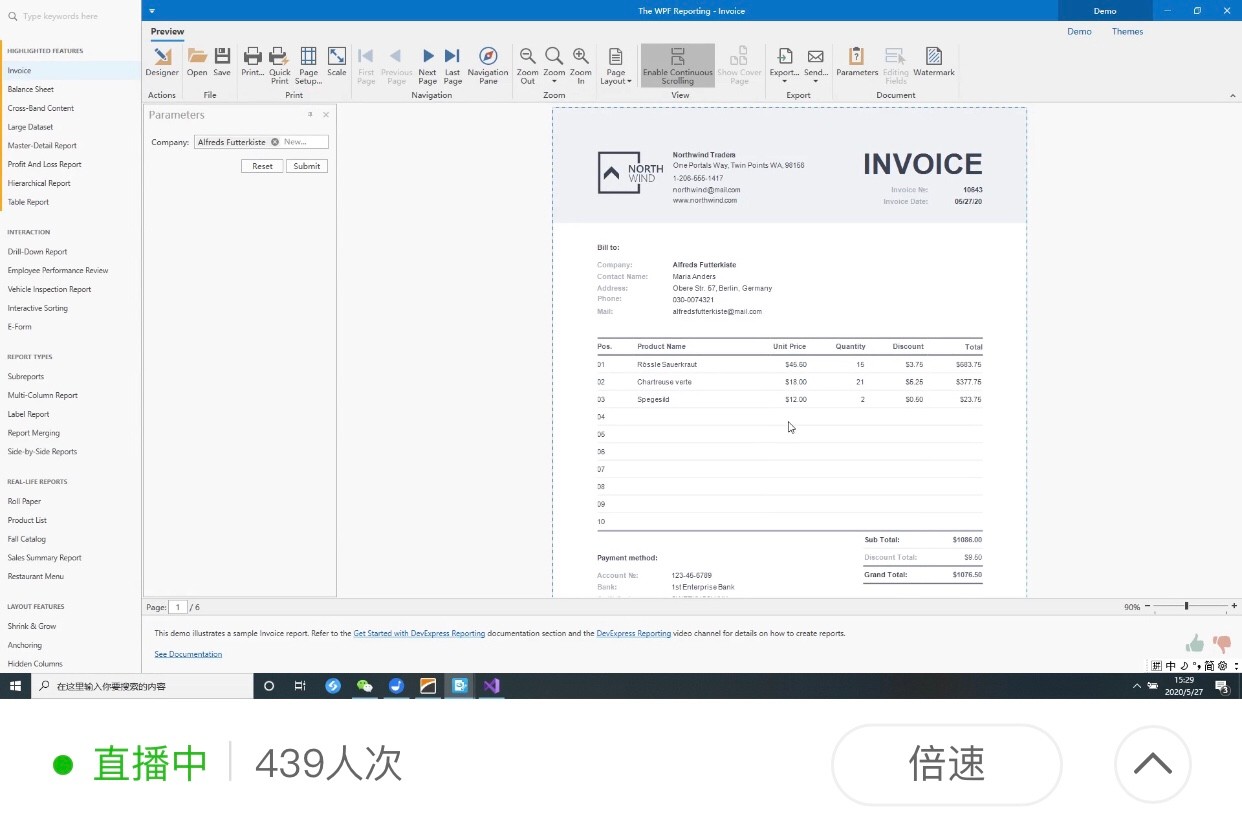Viewport: 1242px width, 814px height.
Task: Open Profit And Loss Report
Action: (70, 164)
